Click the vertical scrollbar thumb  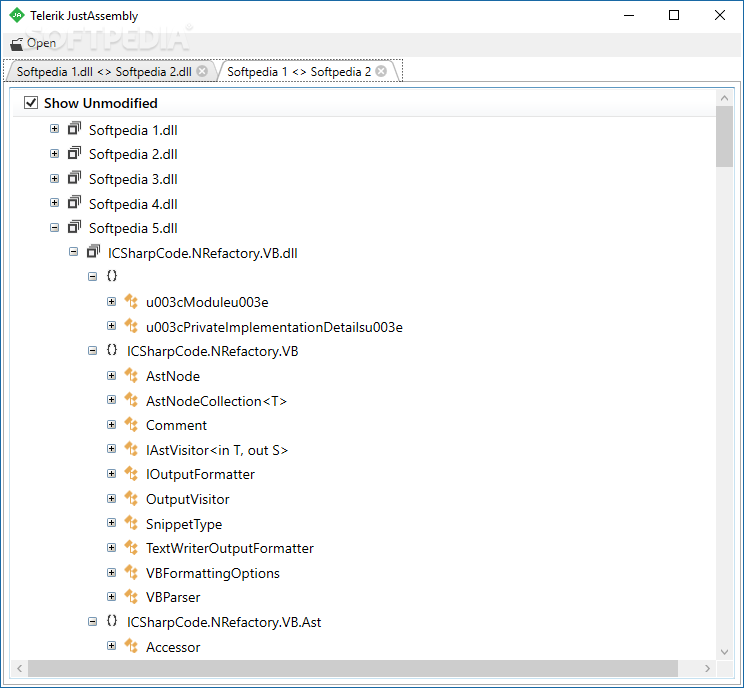pos(724,137)
